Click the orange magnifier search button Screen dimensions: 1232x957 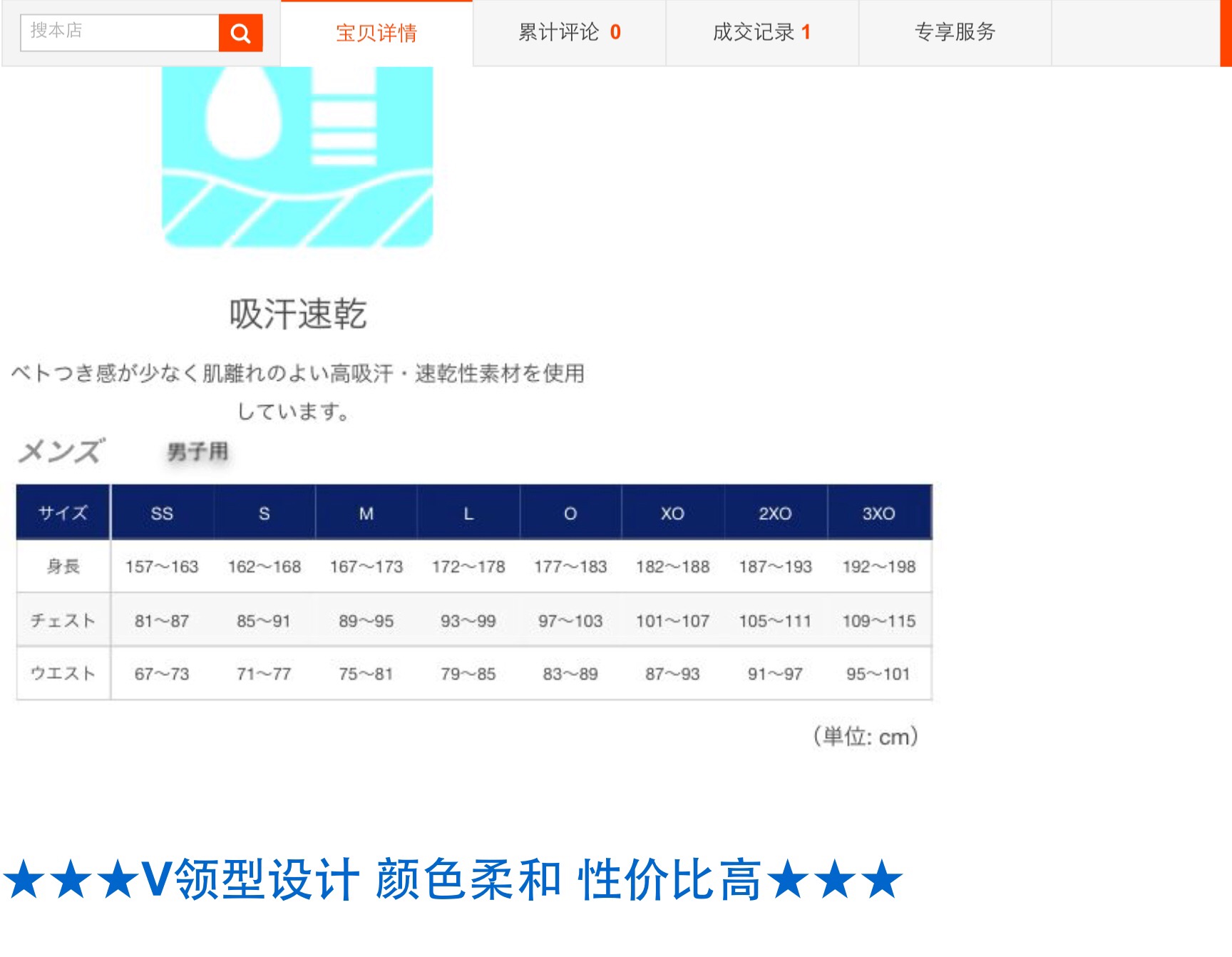240,33
